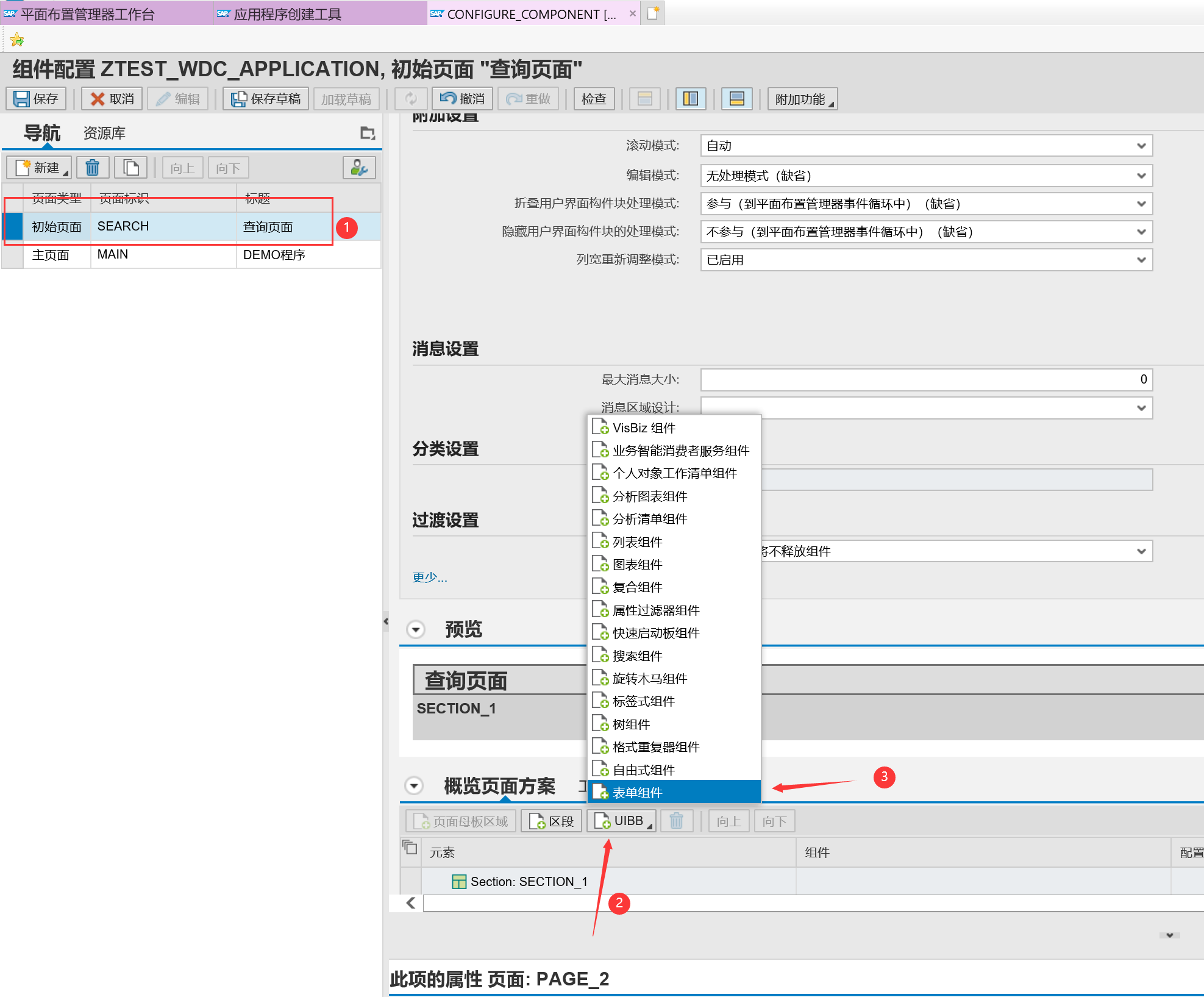Open the 滚动模式 dropdown
The height and width of the screenshot is (997, 1204).
point(1141,146)
